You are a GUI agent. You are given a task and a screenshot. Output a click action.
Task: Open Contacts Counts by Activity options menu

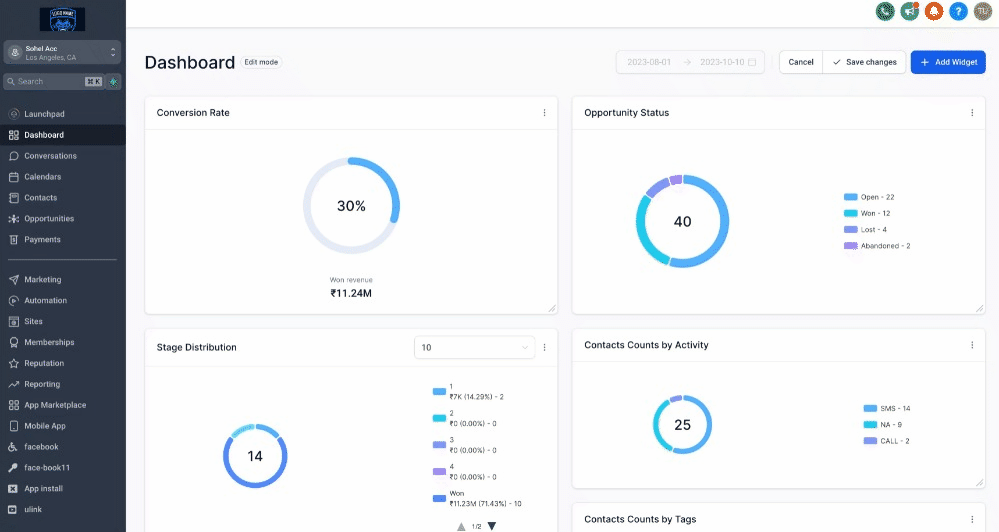pyautogui.click(x=971, y=345)
